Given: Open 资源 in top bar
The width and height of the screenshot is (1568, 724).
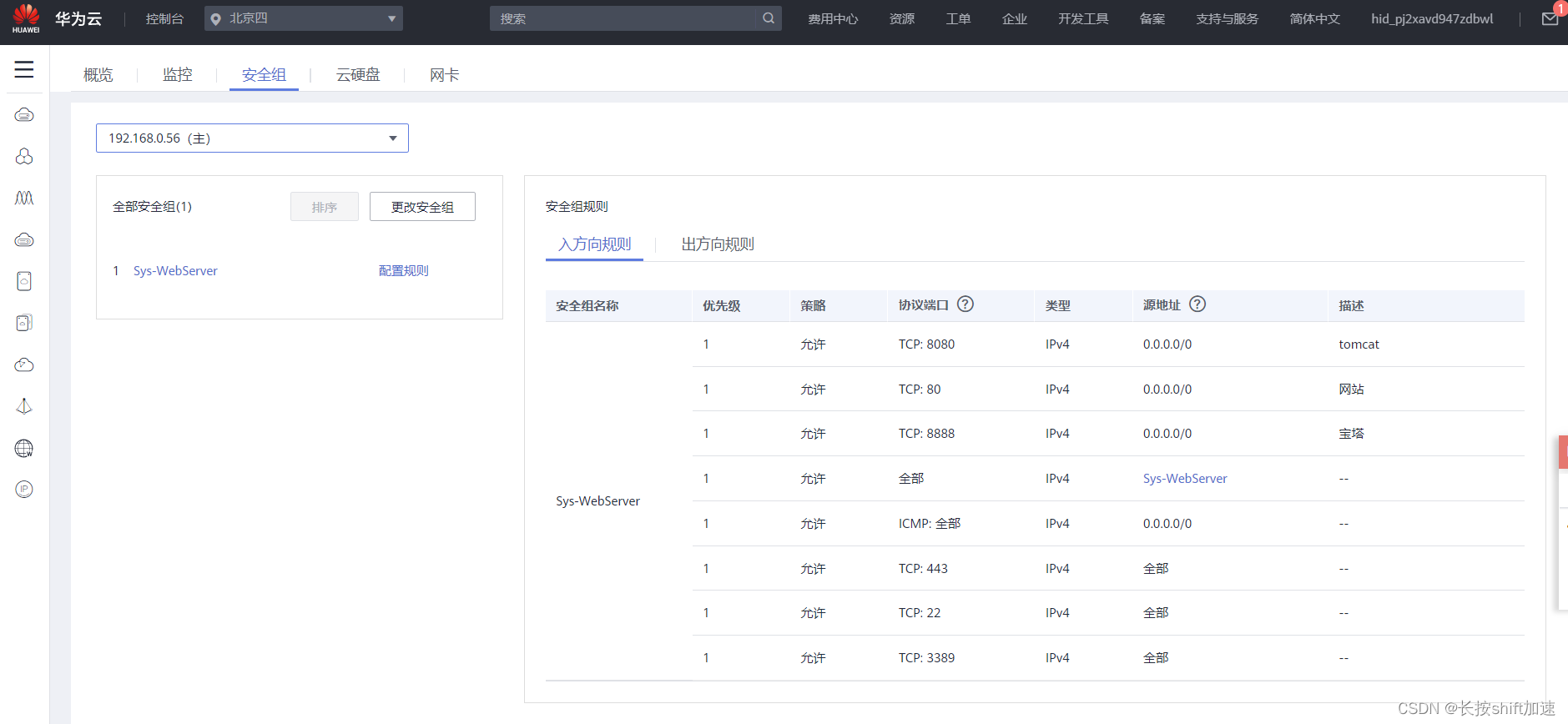Looking at the screenshot, I should (x=902, y=18).
